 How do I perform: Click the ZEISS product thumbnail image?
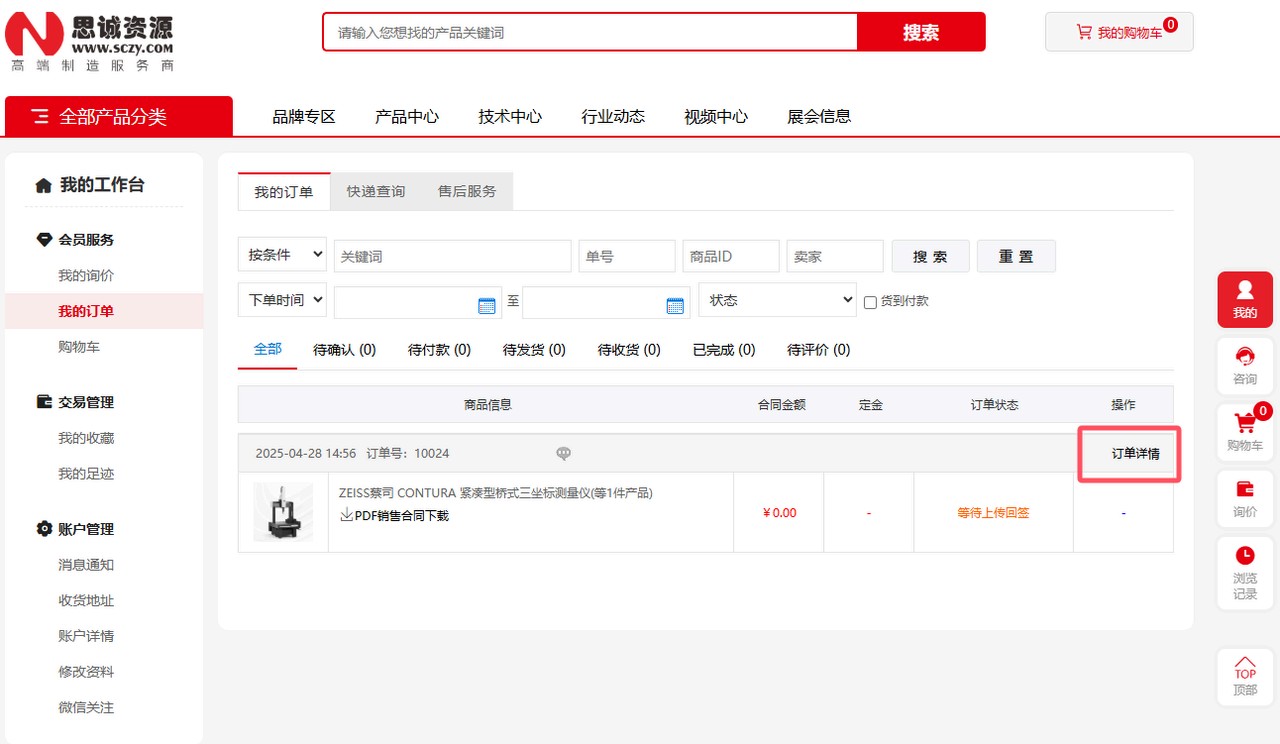tap(283, 512)
